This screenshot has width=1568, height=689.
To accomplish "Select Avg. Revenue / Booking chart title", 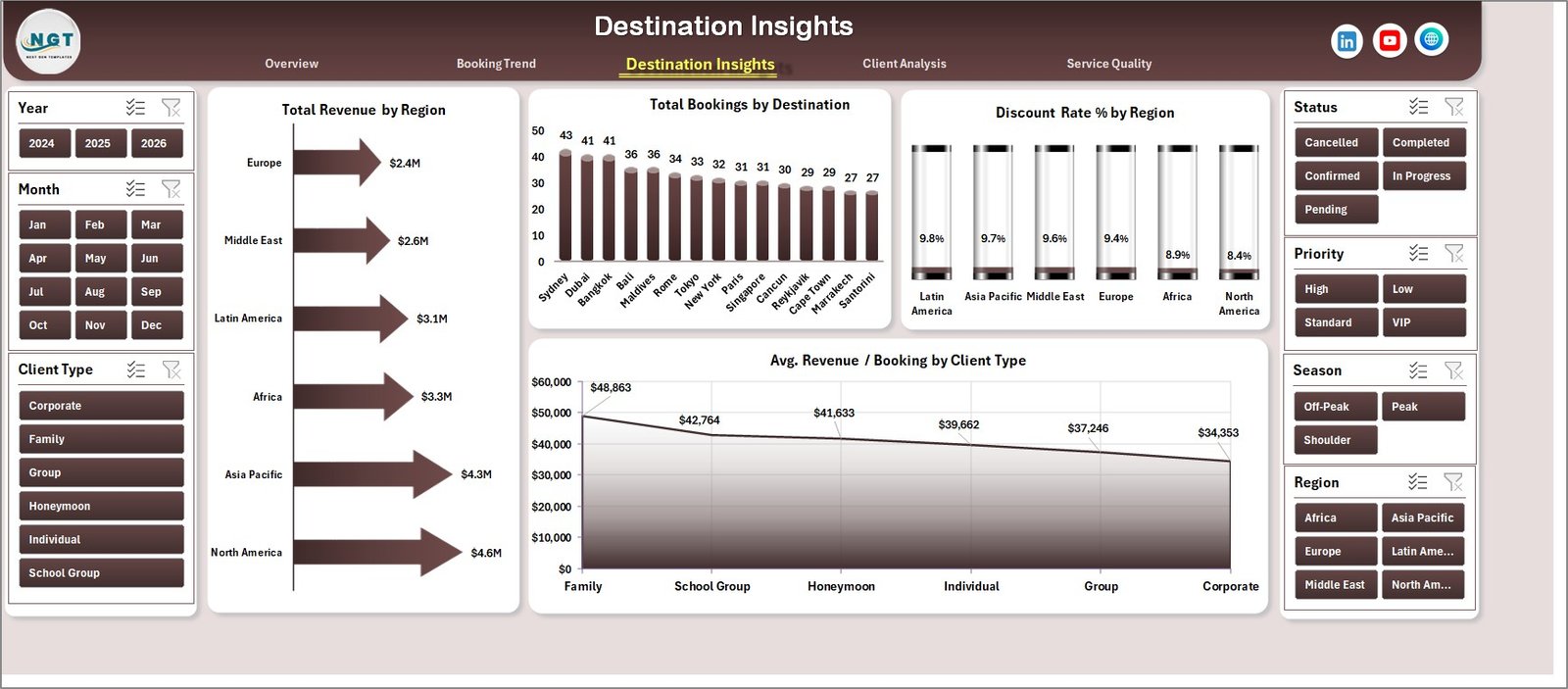I will click(898, 361).
